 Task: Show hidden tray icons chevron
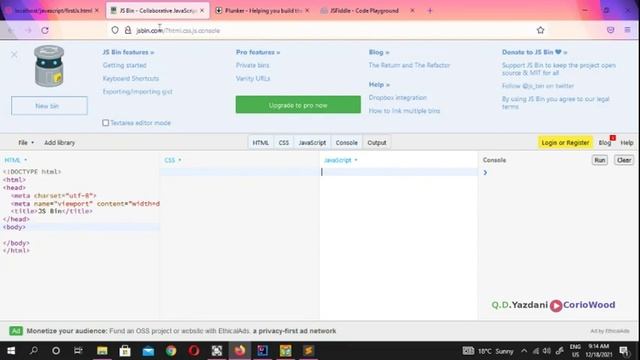point(524,351)
